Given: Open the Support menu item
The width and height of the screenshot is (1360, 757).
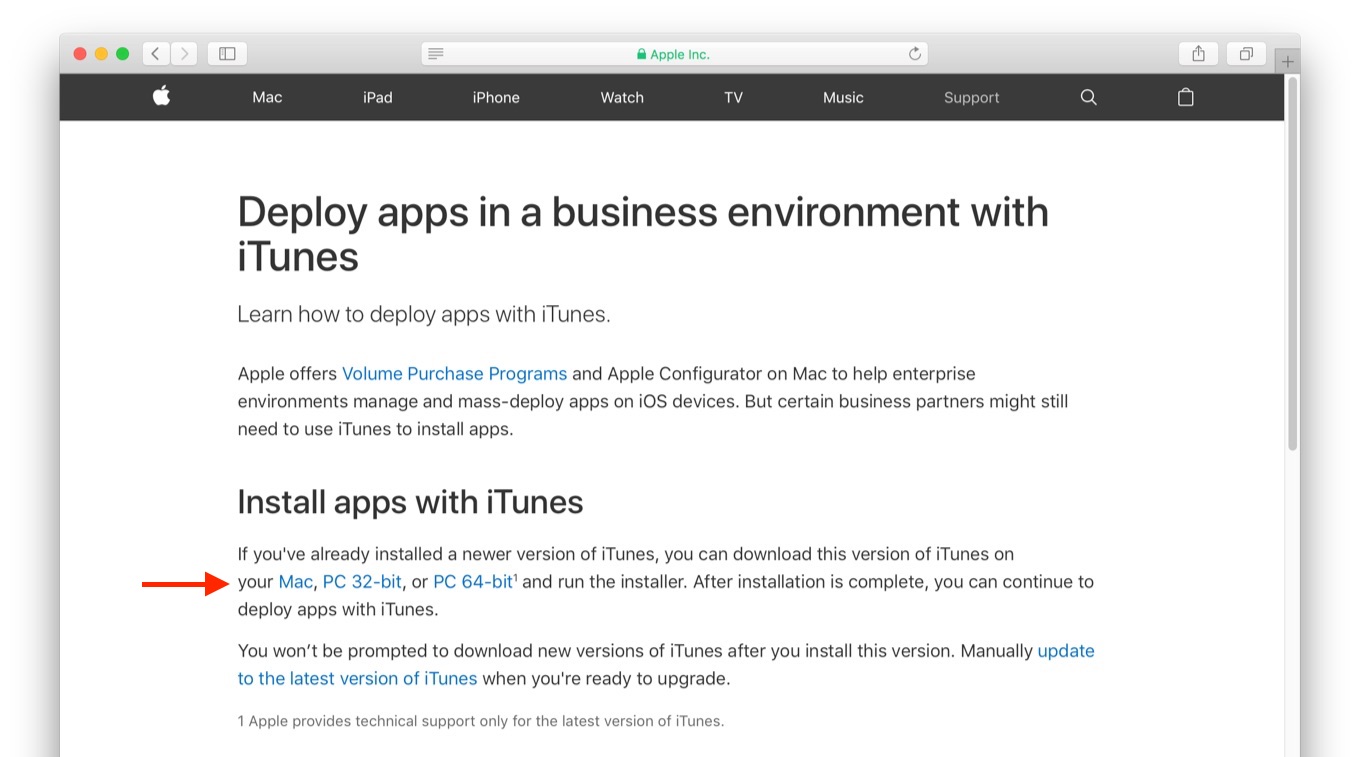Looking at the screenshot, I should (x=972, y=97).
